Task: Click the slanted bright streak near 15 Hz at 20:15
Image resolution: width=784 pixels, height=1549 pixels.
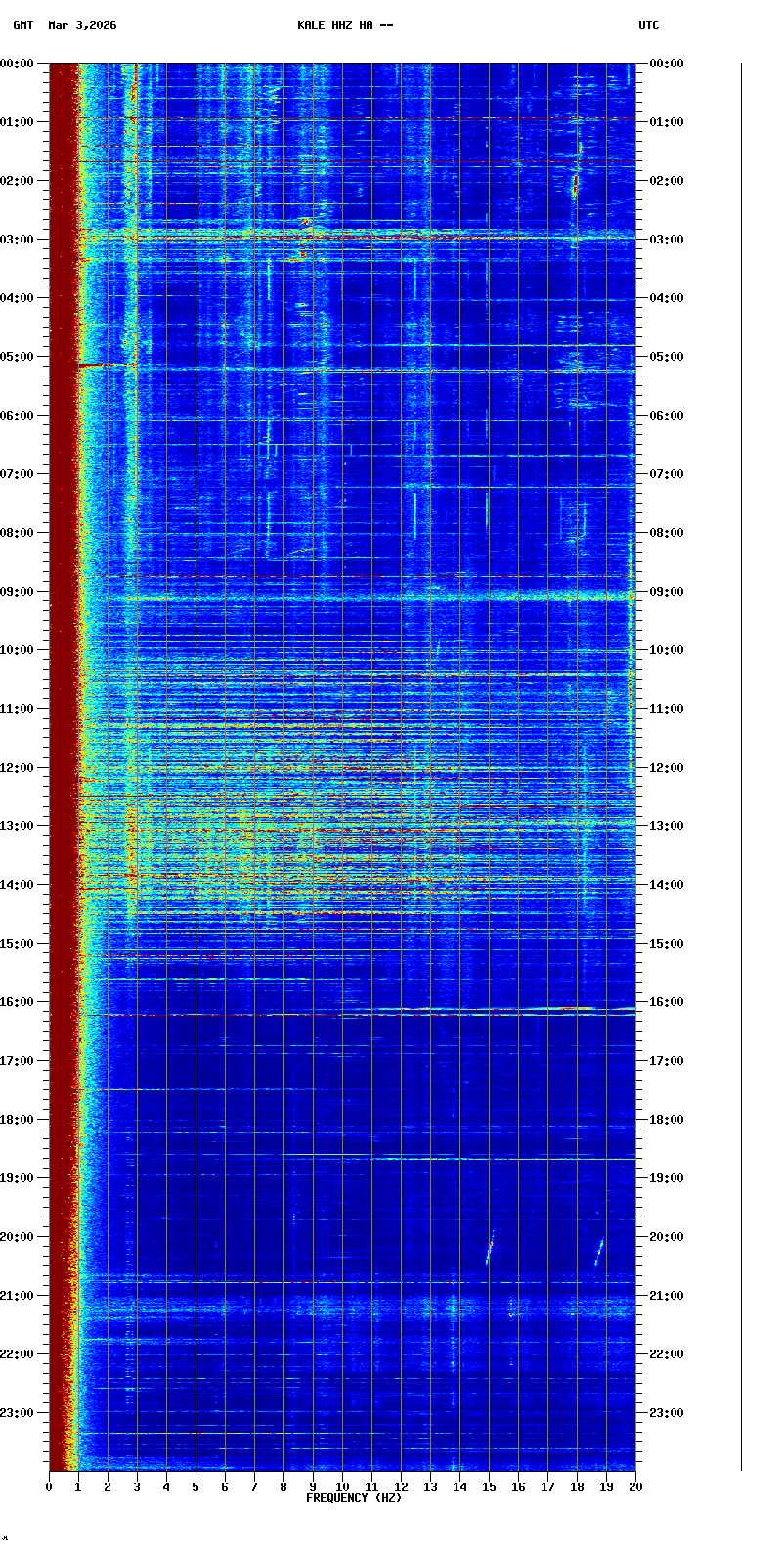Action: (490, 1249)
